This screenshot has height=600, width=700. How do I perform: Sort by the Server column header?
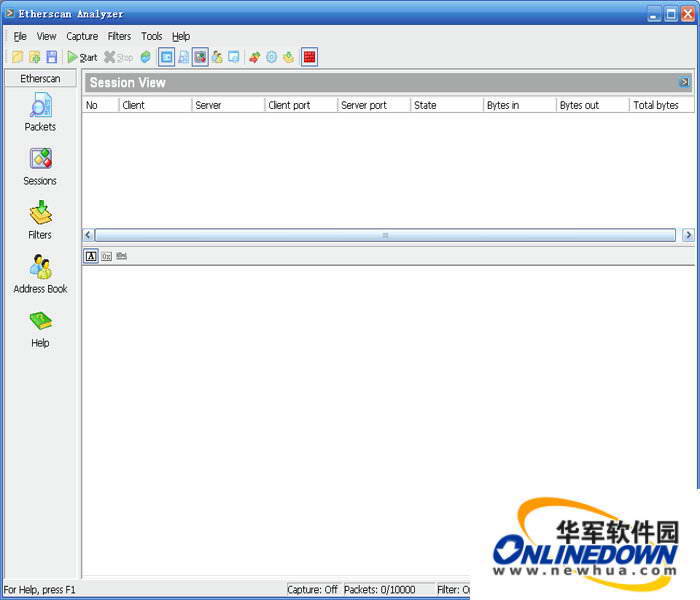coord(228,105)
